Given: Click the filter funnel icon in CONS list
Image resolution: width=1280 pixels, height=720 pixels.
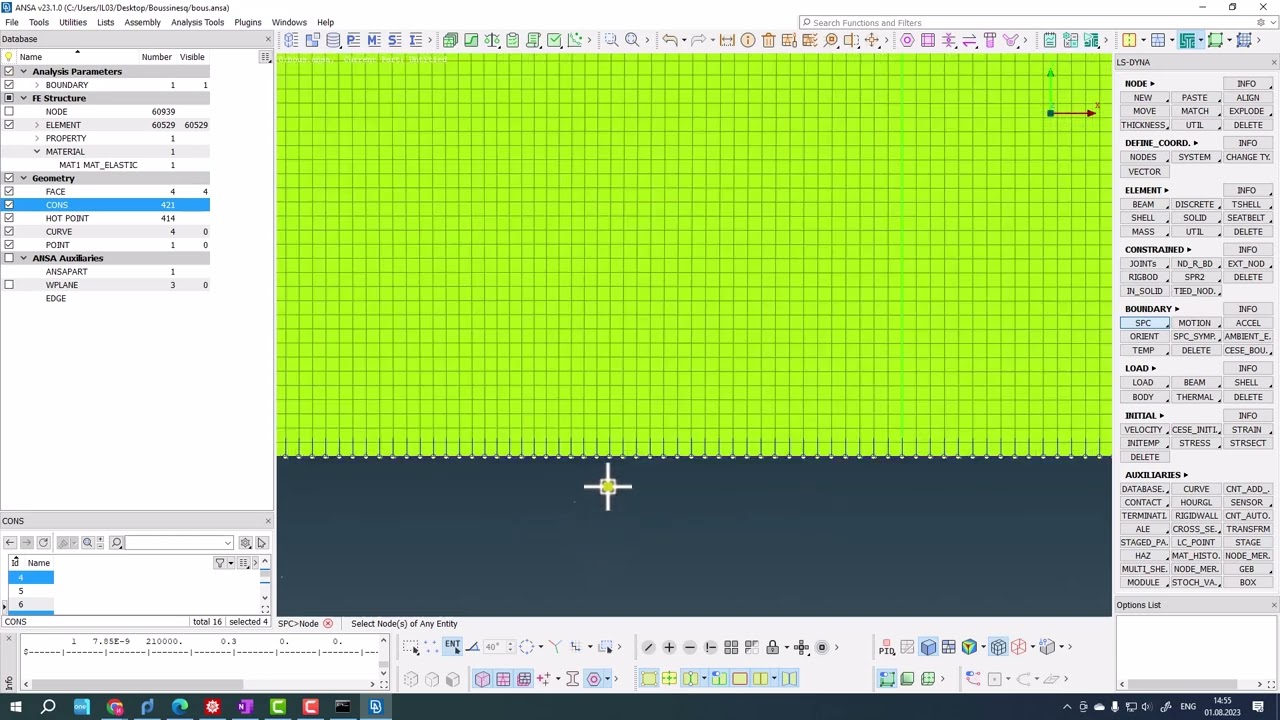Looking at the screenshot, I should (x=220, y=563).
